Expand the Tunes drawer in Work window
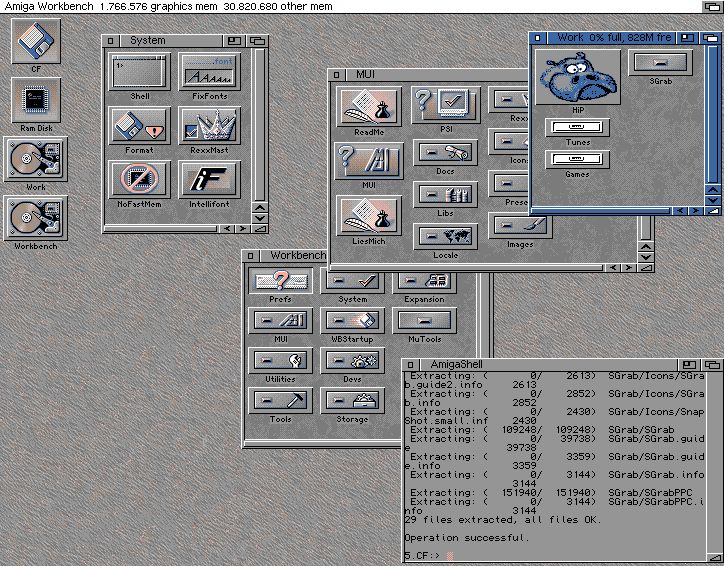The image size is (724, 566). (x=577, y=128)
